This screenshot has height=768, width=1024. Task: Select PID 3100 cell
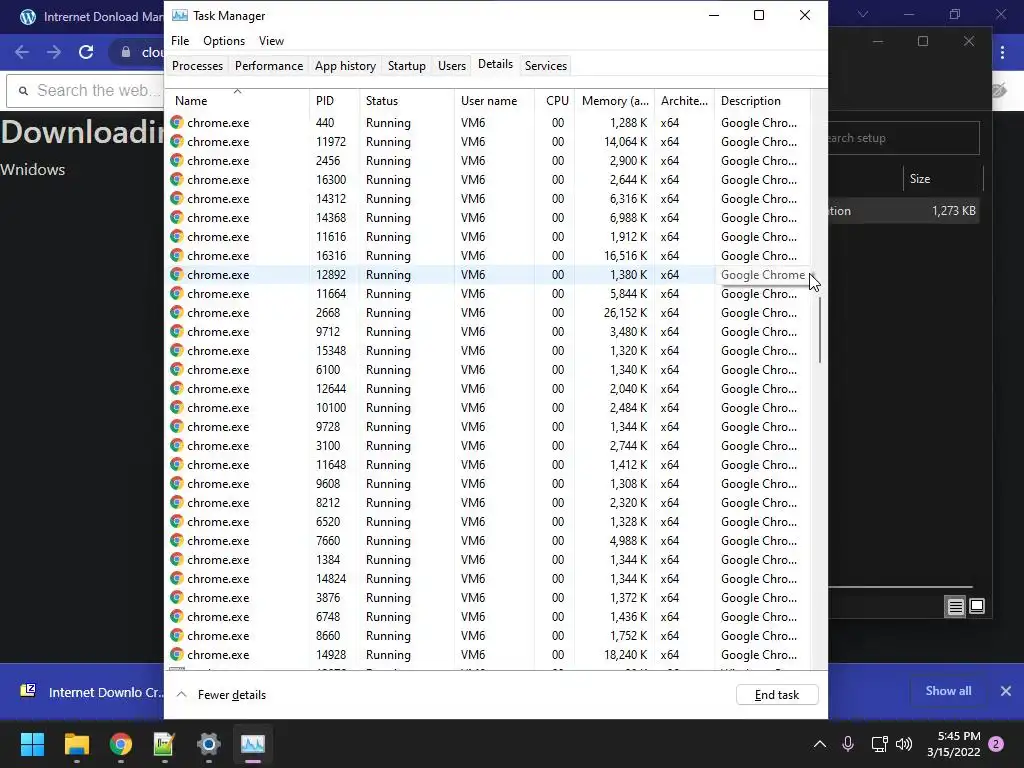(328, 446)
